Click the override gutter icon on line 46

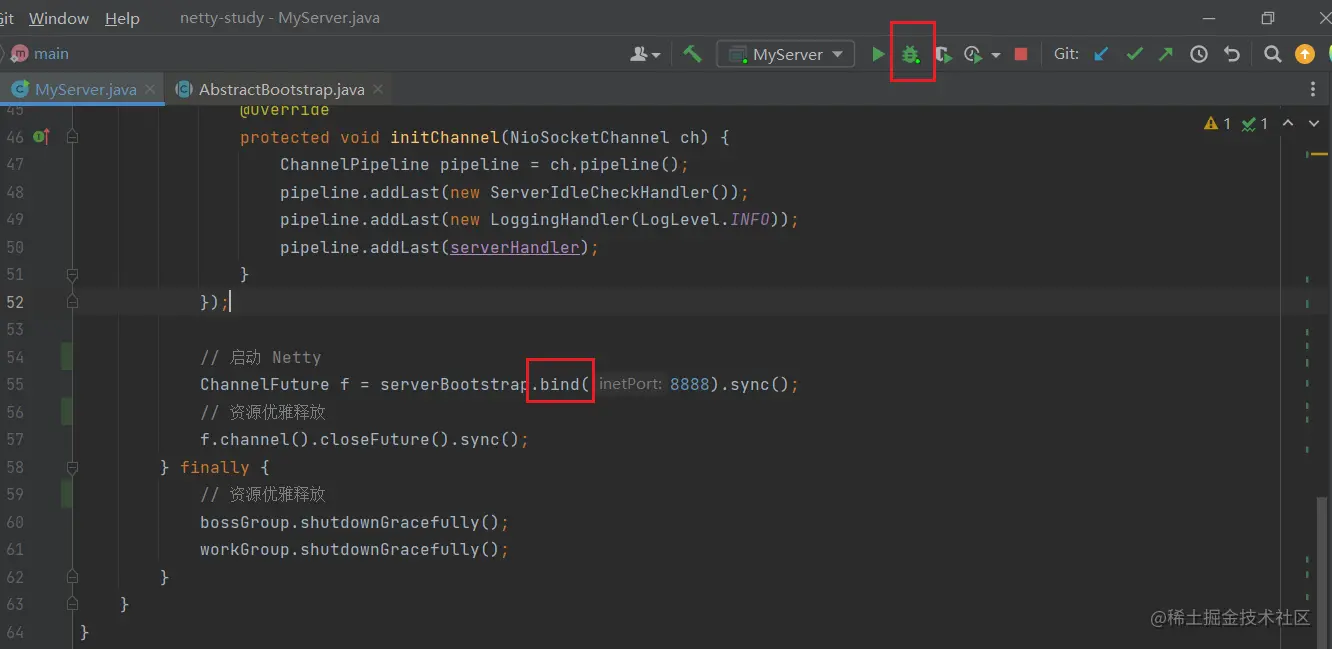[41, 137]
